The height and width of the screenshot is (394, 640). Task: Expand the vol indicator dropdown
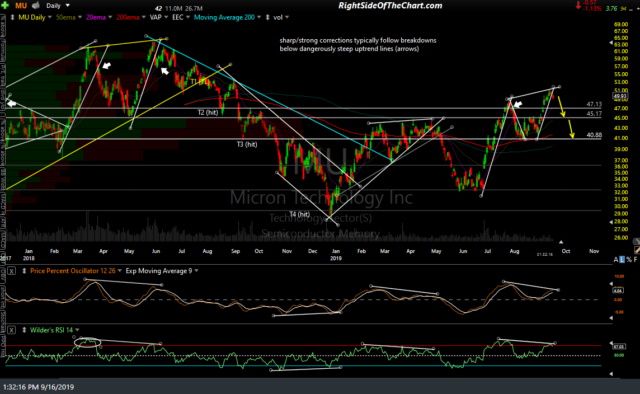[x=287, y=18]
